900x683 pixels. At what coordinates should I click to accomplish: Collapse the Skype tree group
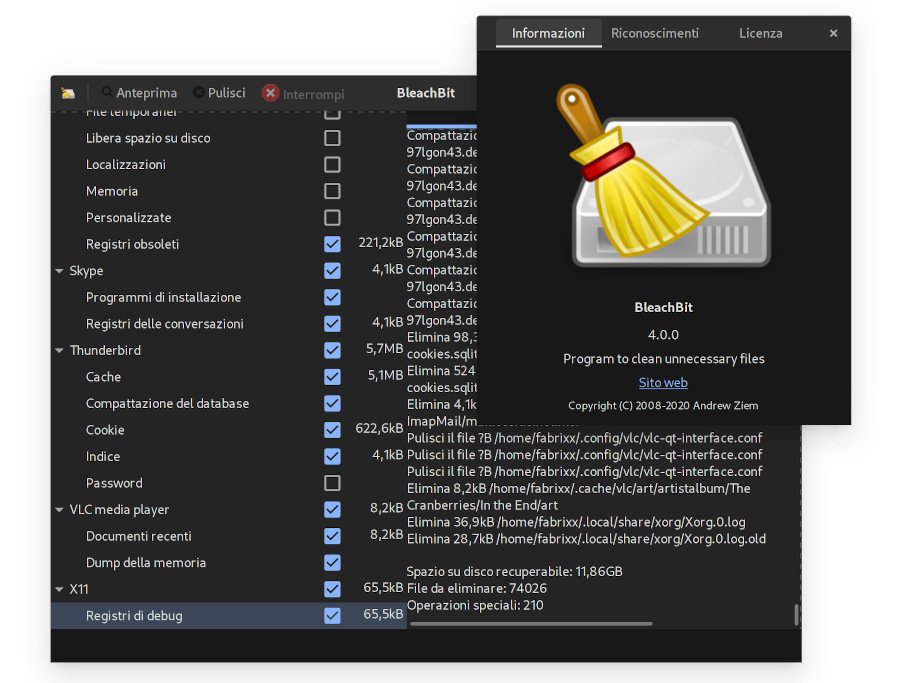click(60, 271)
